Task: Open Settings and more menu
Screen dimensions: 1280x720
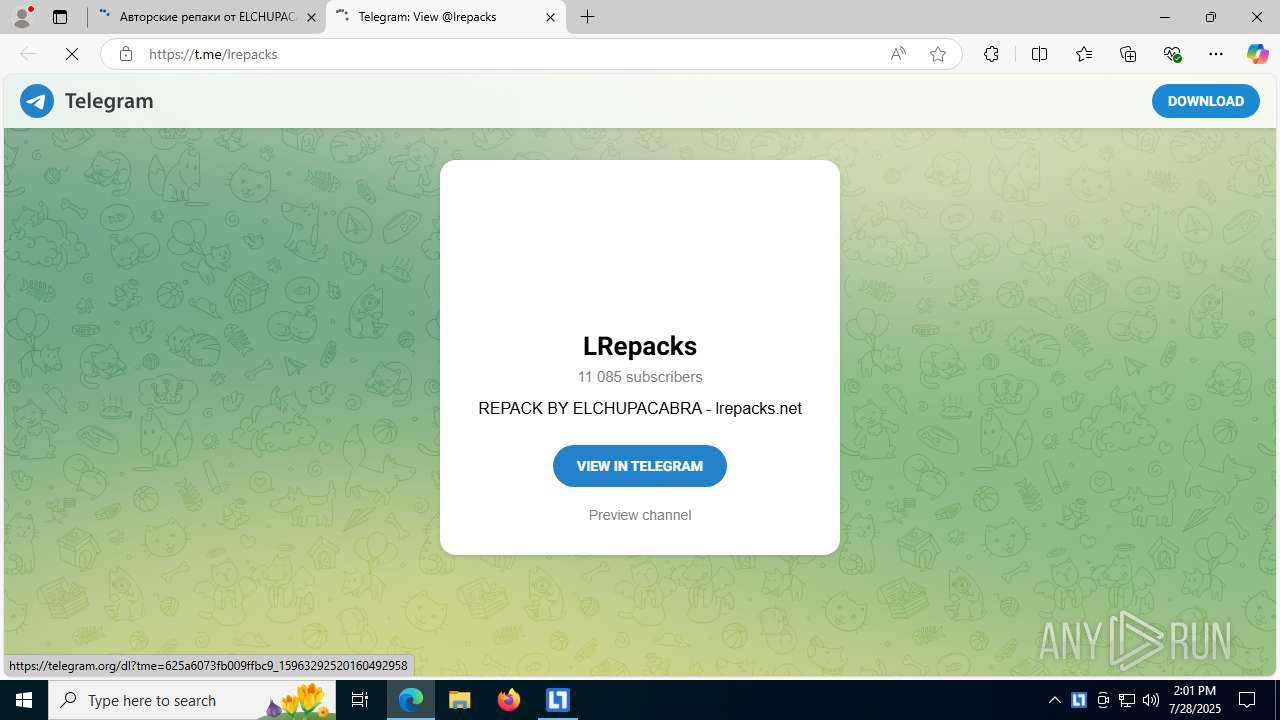Action: [x=1216, y=54]
